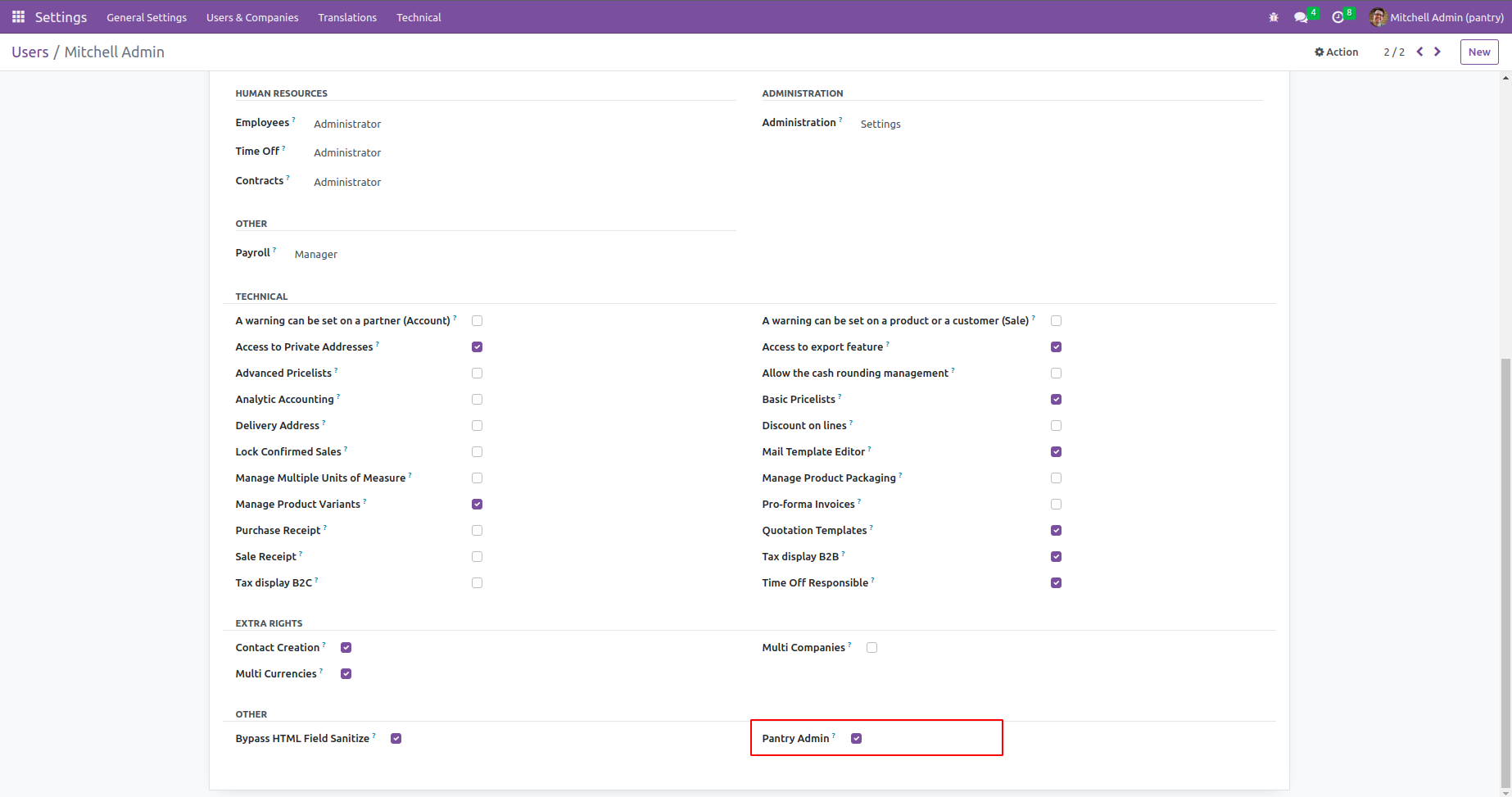
Task: Open the Action dropdown menu
Action: [x=1337, y=52]
